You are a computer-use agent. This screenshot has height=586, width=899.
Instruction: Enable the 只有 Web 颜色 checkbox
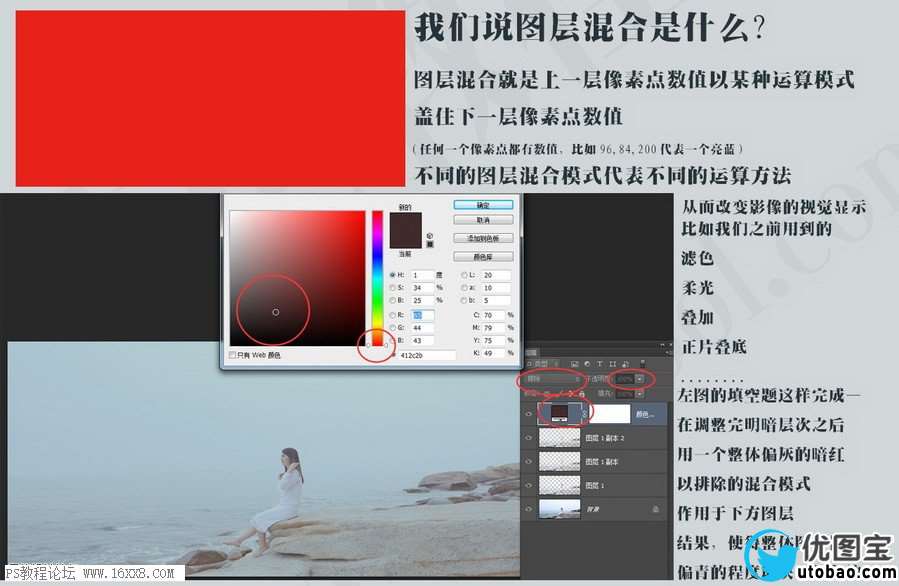233,355
